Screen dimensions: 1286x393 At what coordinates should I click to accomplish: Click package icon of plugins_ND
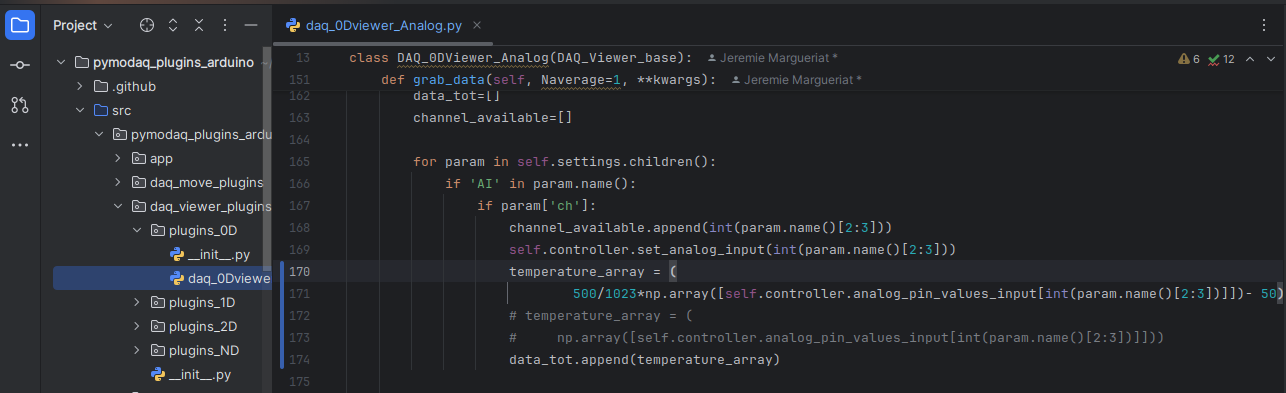click(157, 350)
